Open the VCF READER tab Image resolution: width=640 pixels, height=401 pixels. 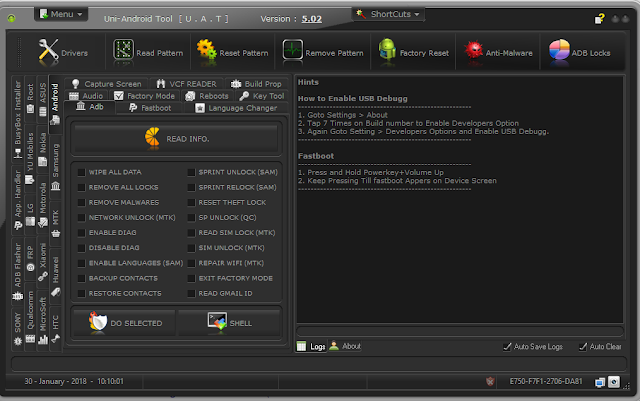pyautogui.click(x=187, y=84)
